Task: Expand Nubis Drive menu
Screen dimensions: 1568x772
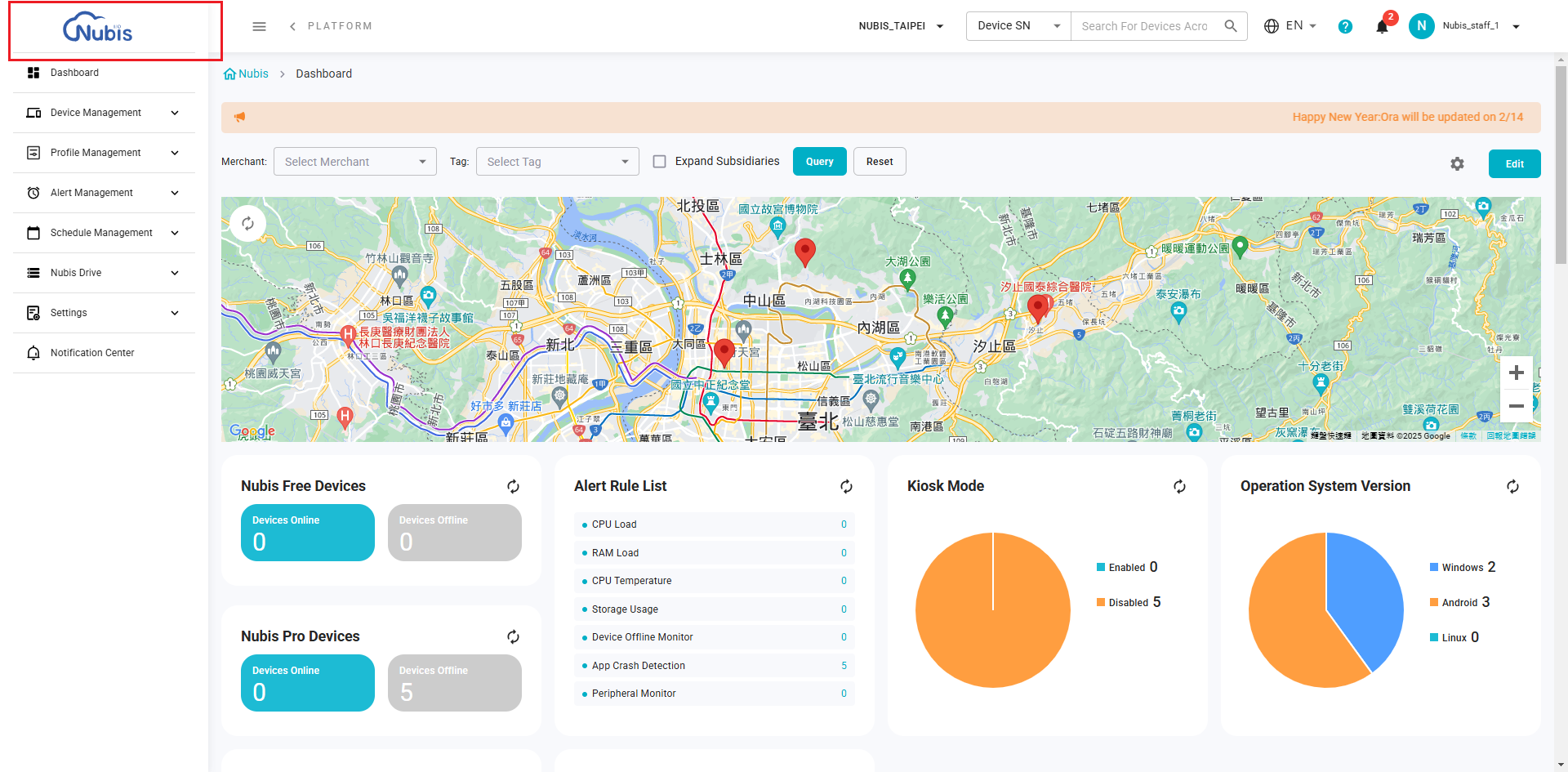Action: pos(104,273)
